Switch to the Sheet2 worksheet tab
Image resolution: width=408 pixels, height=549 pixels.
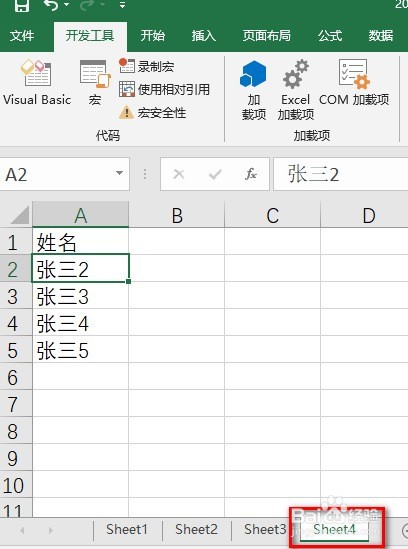pos(196,529)
